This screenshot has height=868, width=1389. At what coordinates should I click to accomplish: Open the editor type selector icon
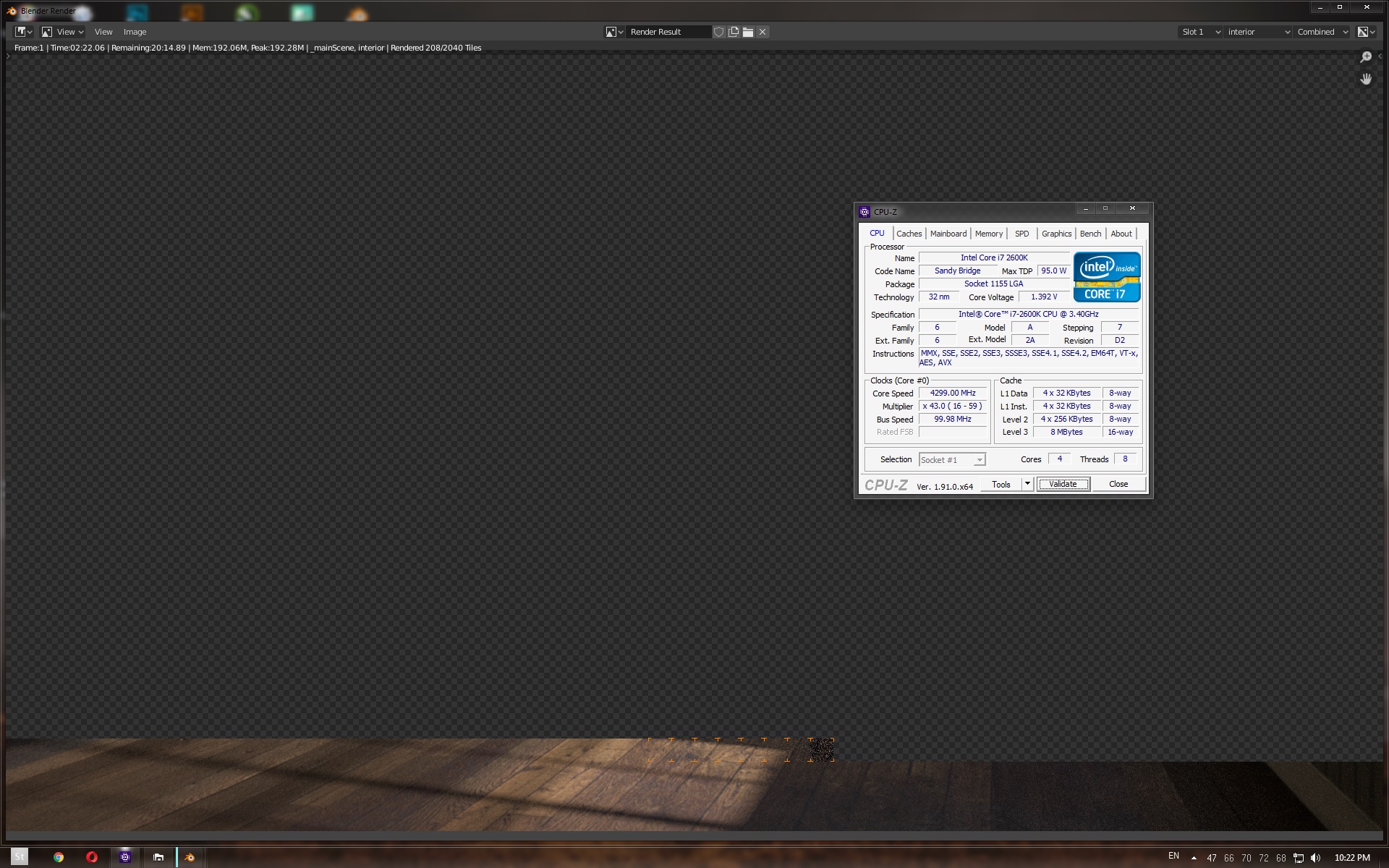23,32
